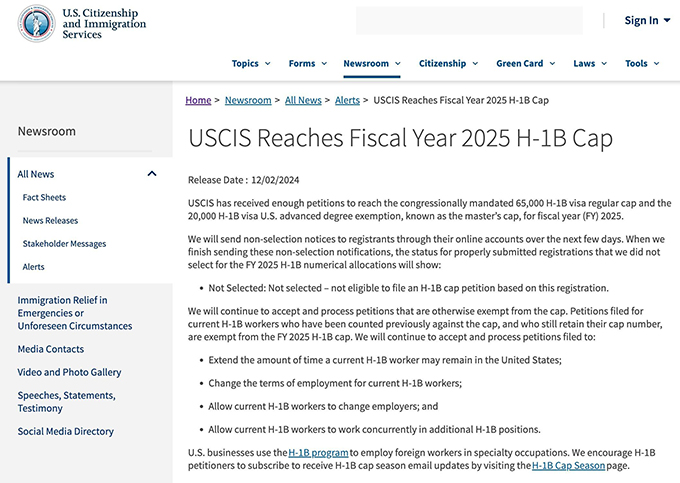680x483 pixels.
Task: Click the Release Date 12/02/2024 text
Action: [243, 180]
